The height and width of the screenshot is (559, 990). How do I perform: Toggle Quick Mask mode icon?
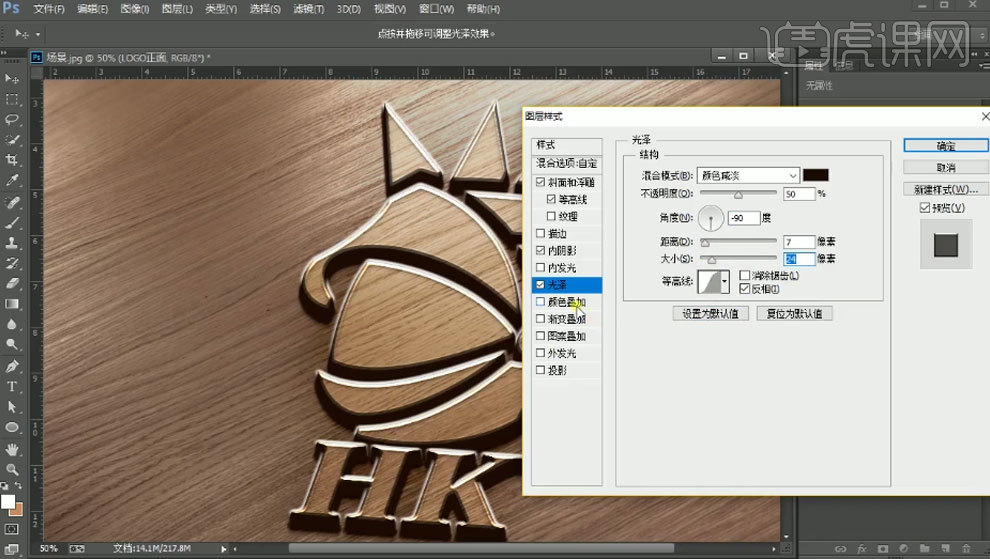click(x=11, y=529)
